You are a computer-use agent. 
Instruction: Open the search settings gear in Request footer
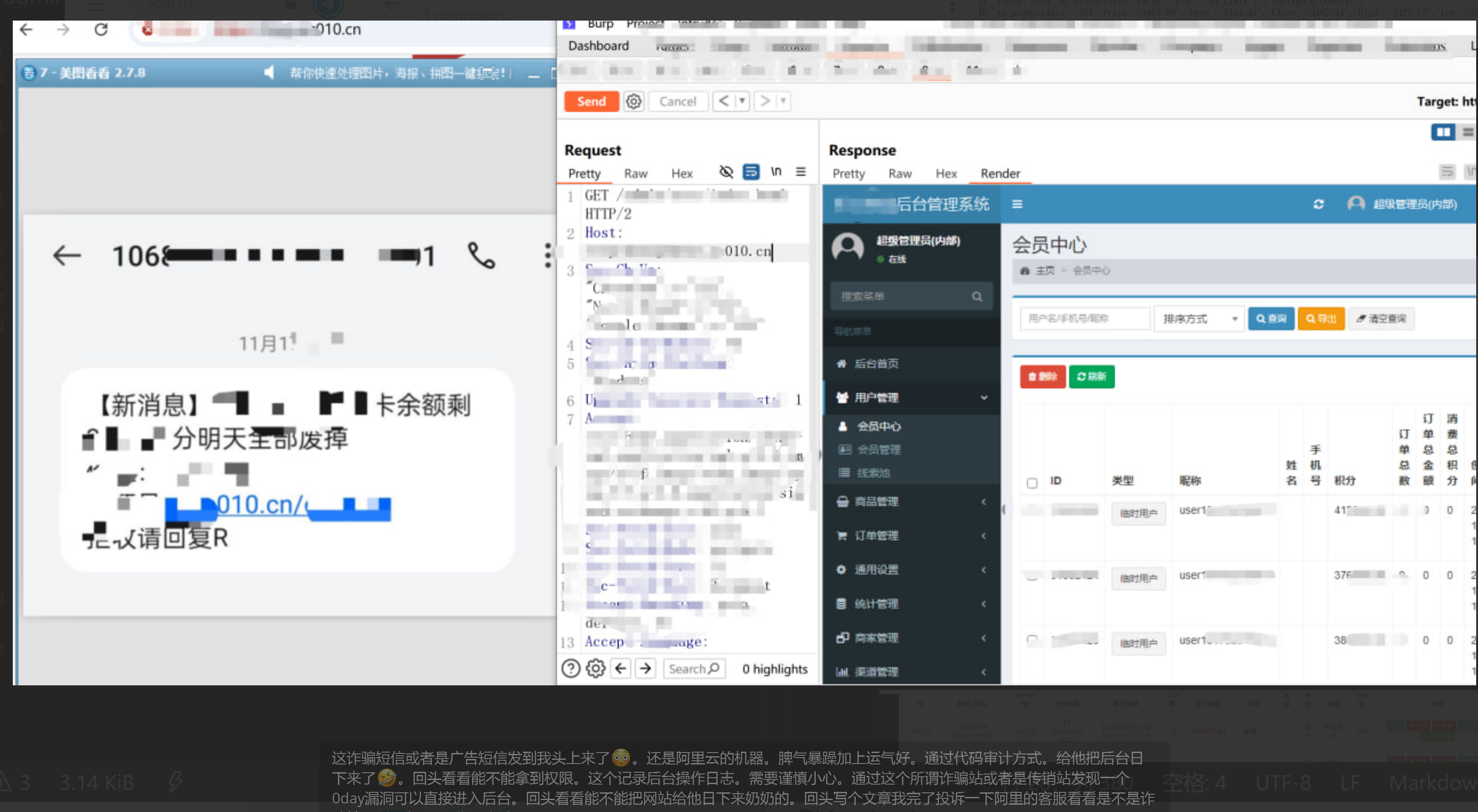pyautogui.click(x=595, y=668)
